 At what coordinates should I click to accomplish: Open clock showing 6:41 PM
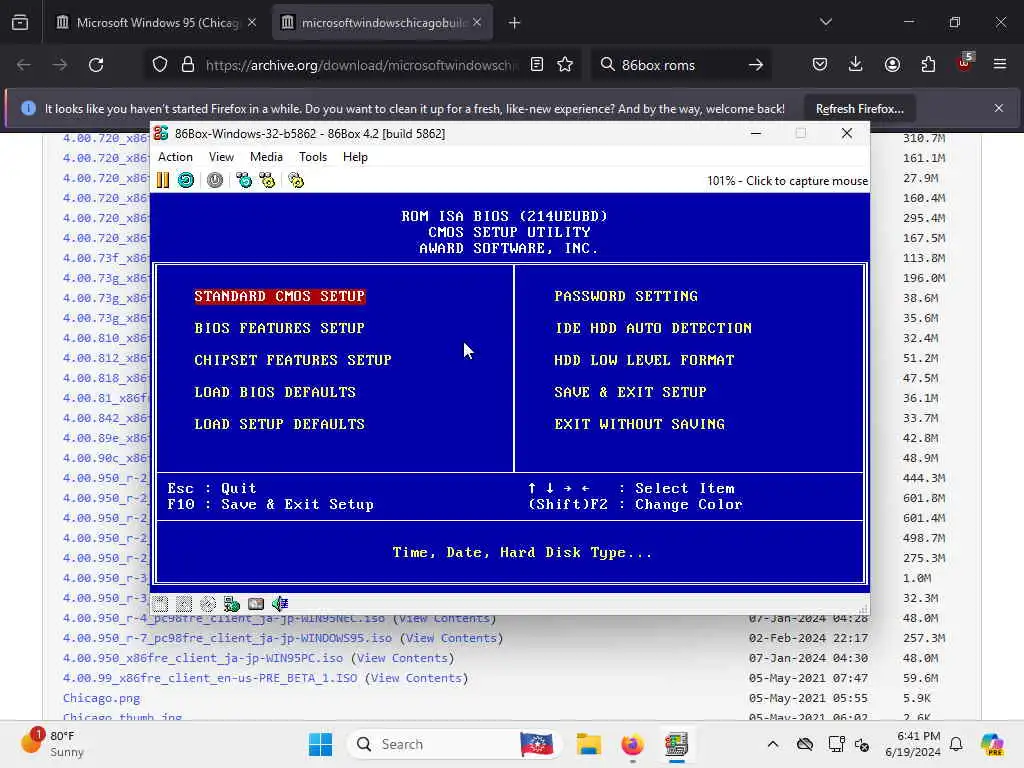[912, 744]
